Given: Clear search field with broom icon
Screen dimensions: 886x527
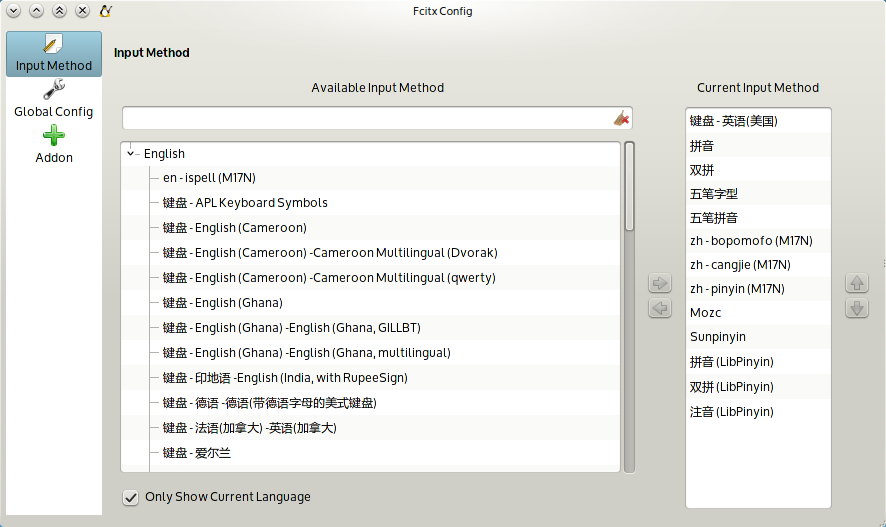Looking at the screenshot, I should (x=622, y=118).
